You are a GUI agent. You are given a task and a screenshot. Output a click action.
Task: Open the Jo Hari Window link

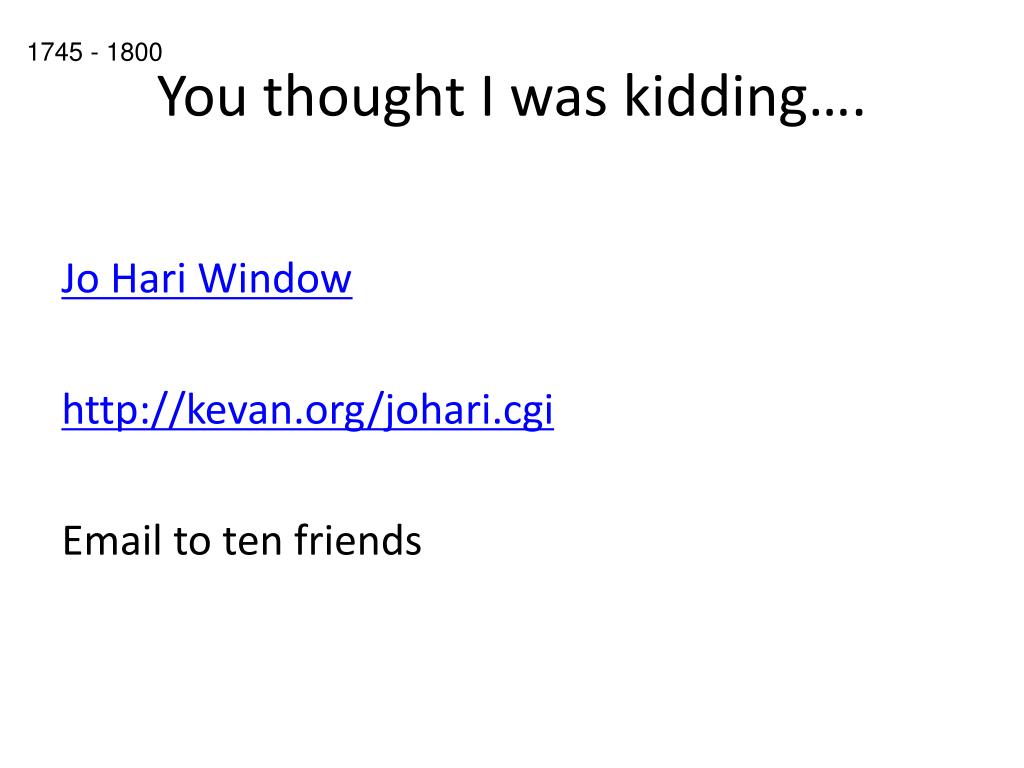206,279
